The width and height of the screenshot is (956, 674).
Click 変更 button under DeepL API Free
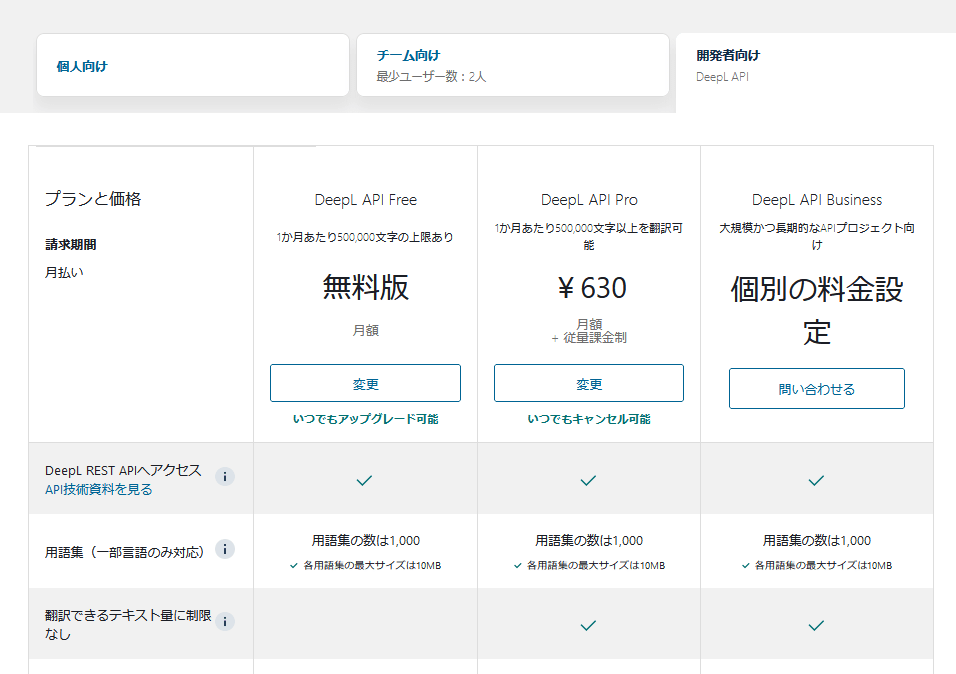(x=365, y=383)
